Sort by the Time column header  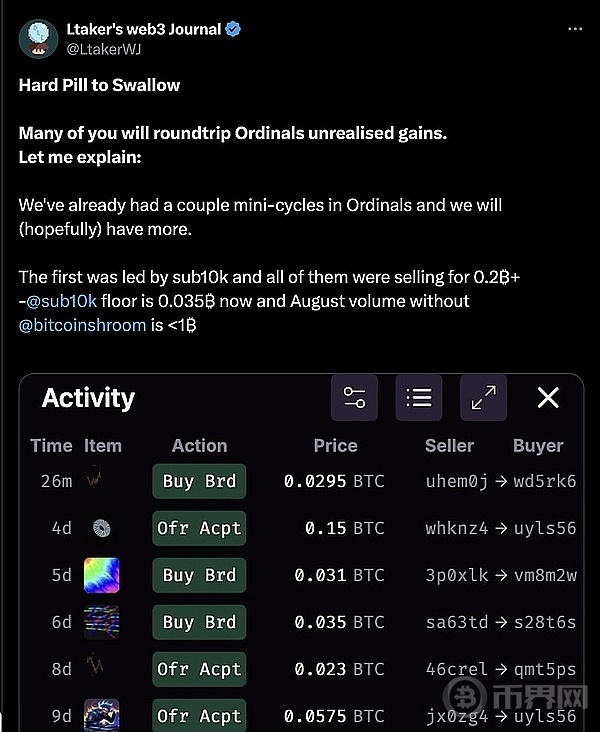click(51, 446)
